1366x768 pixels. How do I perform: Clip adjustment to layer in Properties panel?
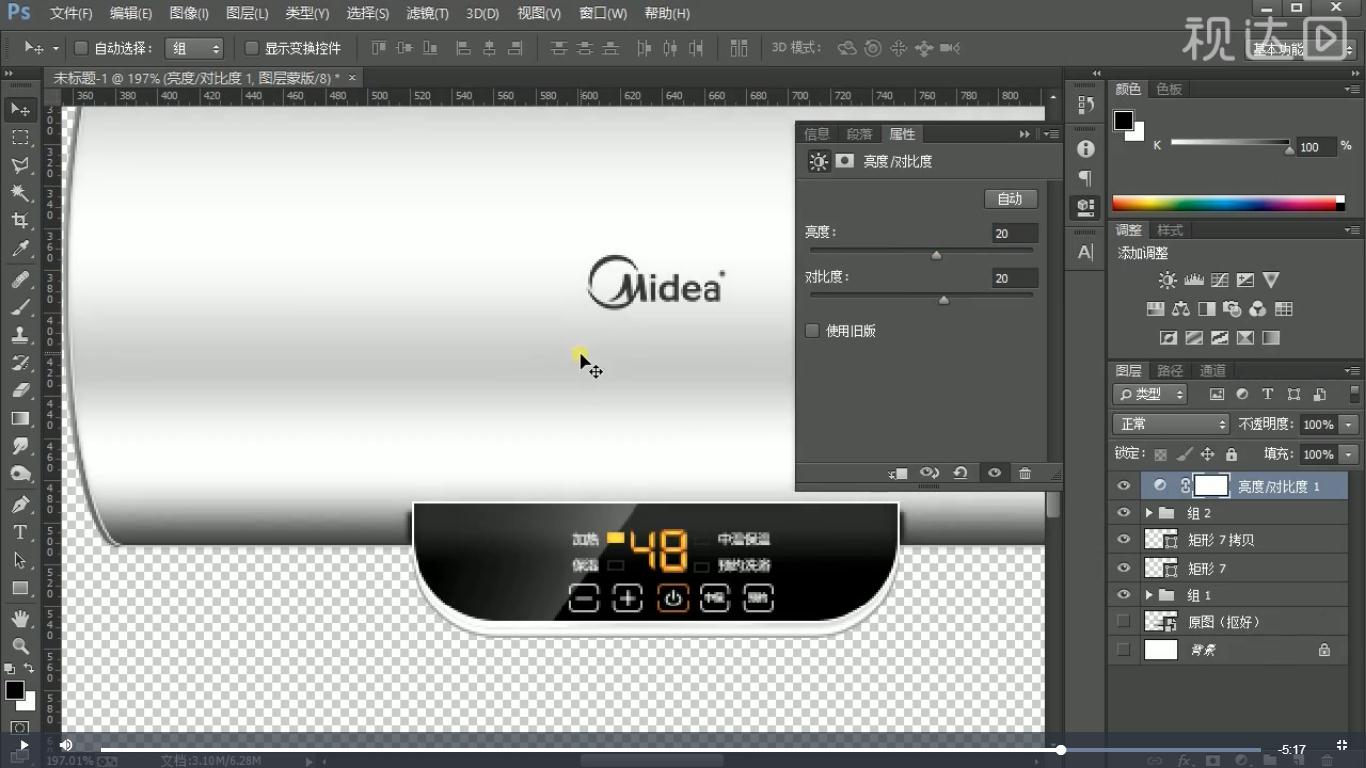click(x=897, y=473)
